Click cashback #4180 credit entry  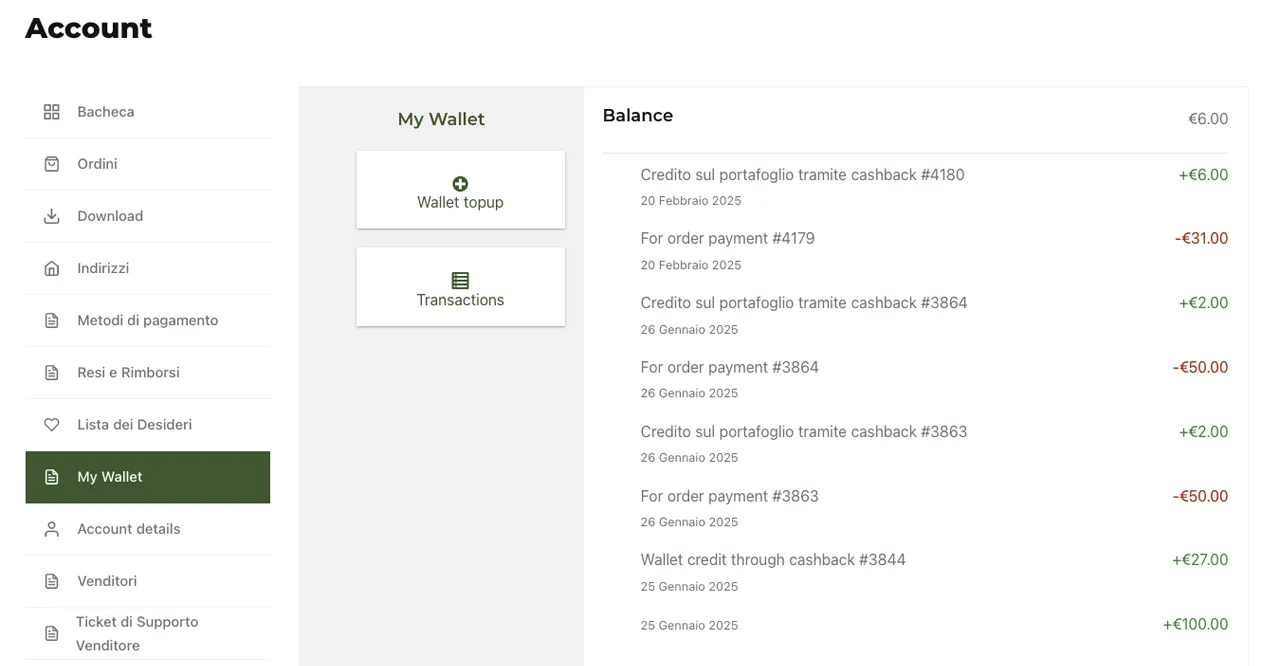tap(802, 175)
